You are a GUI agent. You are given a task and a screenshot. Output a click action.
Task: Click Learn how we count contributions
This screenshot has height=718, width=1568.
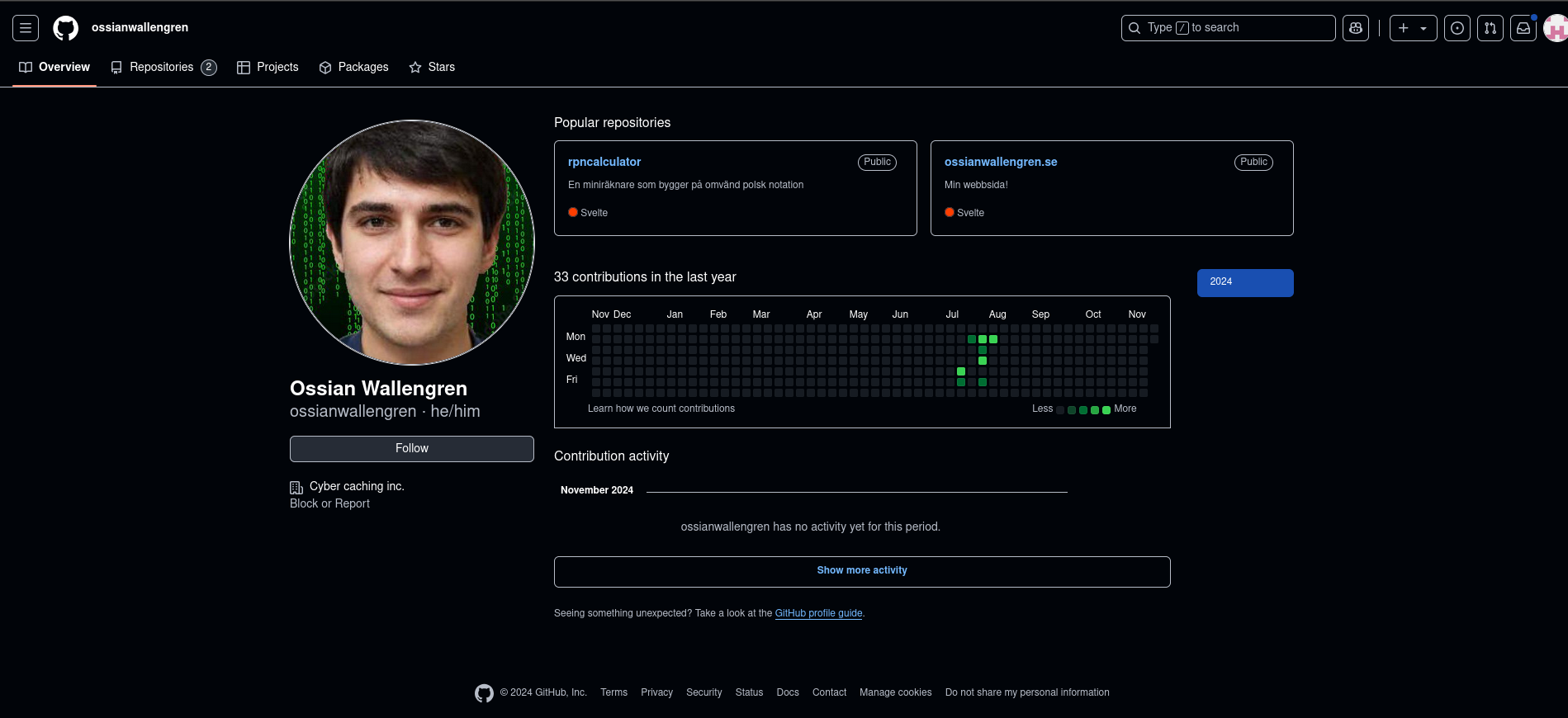click(x=661, y=409)
